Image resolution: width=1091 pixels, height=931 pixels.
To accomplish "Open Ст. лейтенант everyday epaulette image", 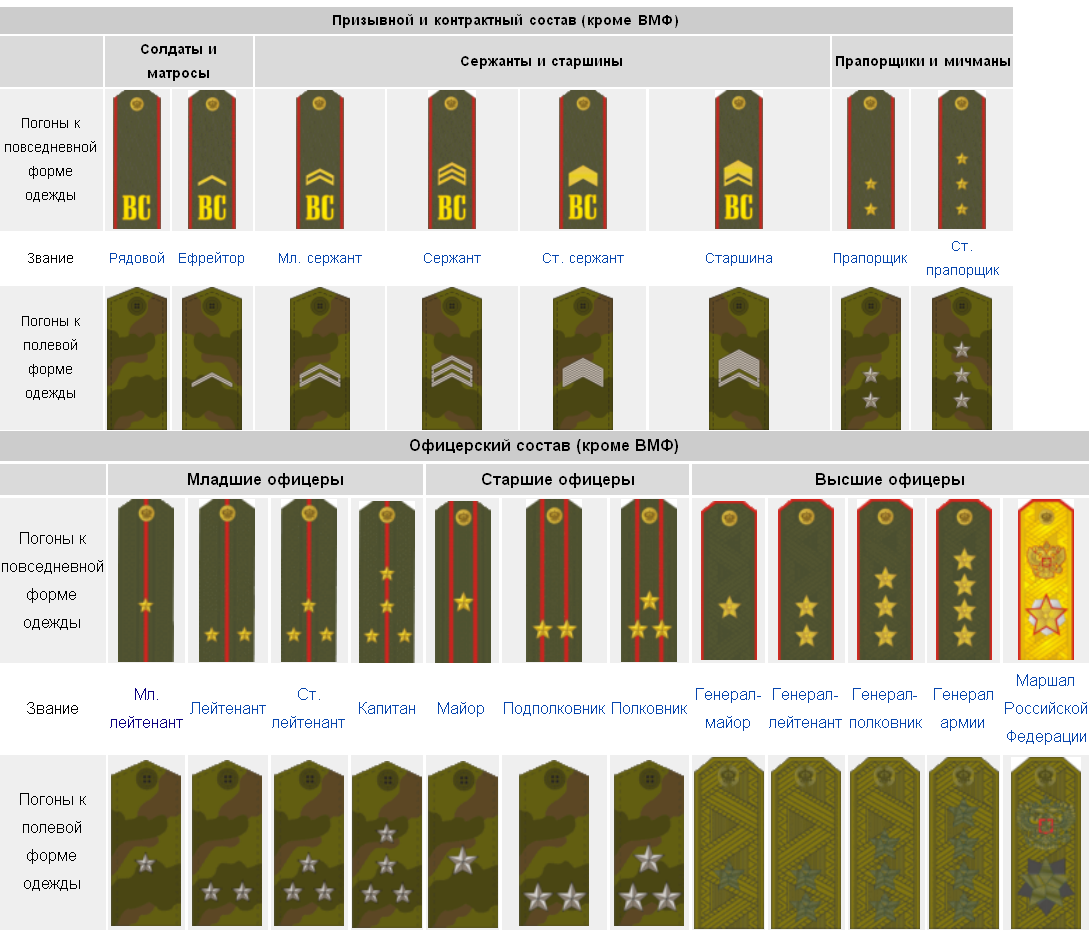I will [x=308, y=580].
